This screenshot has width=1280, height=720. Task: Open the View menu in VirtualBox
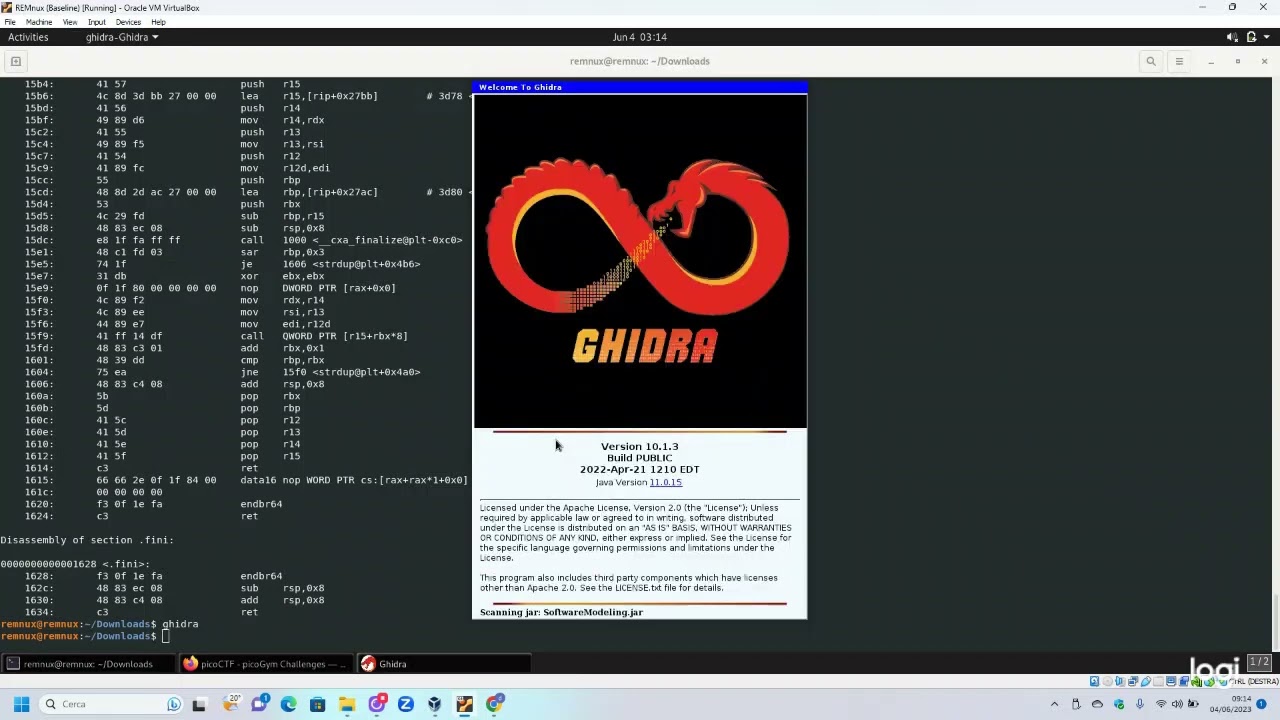70,22
